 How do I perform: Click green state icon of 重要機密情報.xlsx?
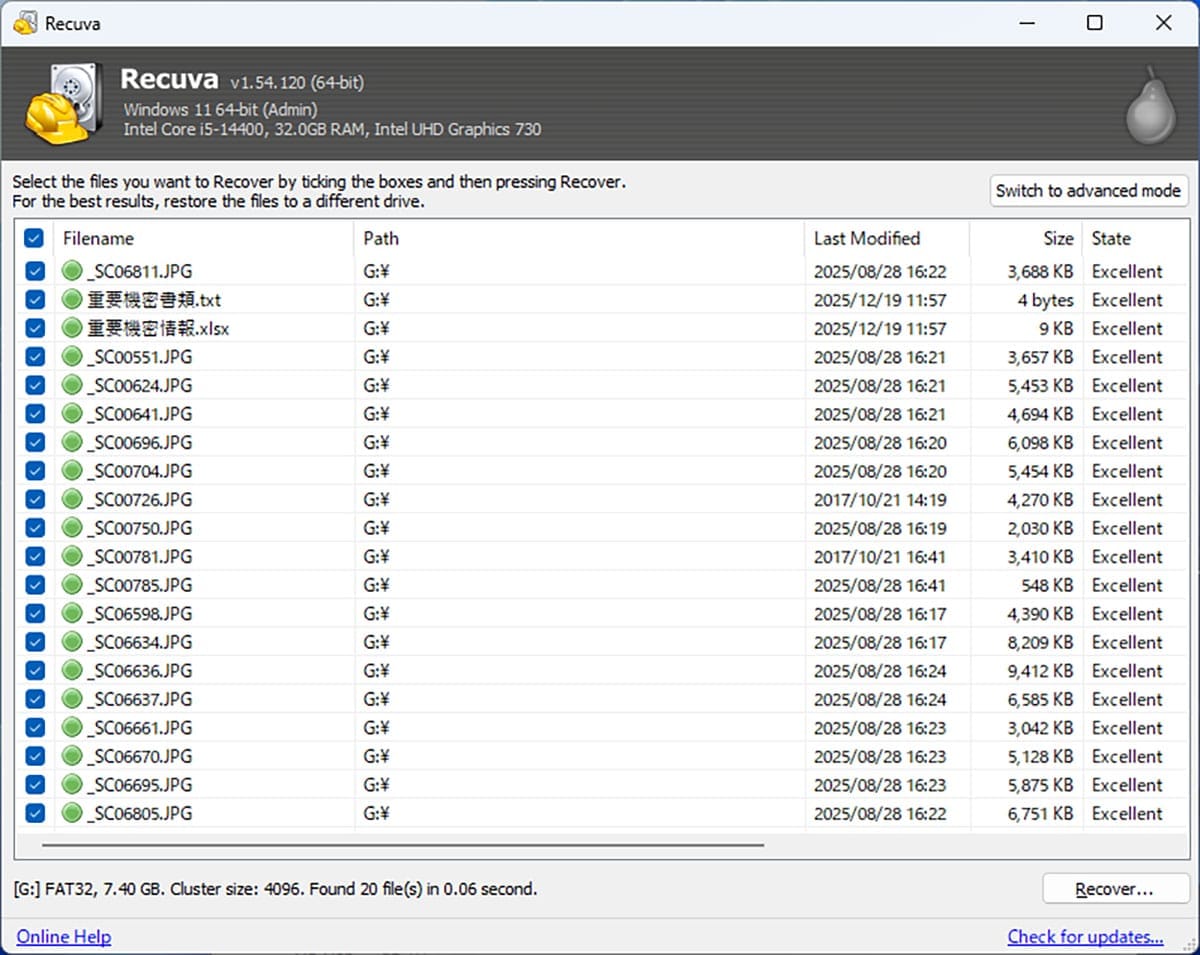pos(72,328)
